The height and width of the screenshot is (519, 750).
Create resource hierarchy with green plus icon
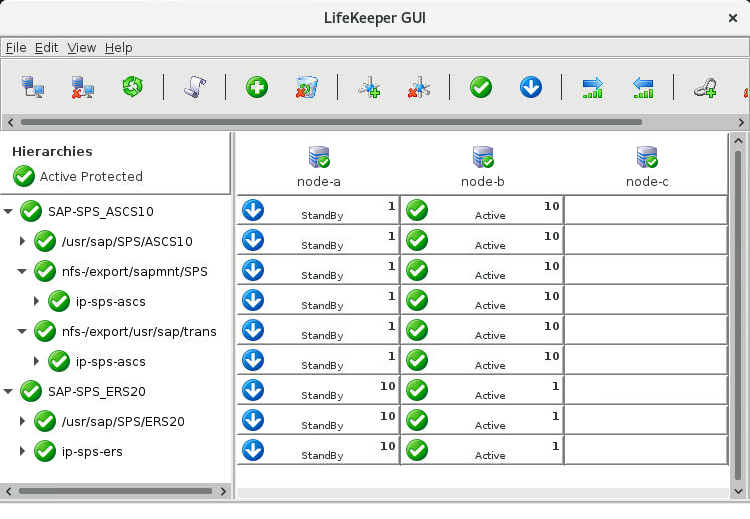(x=257, y=87)
